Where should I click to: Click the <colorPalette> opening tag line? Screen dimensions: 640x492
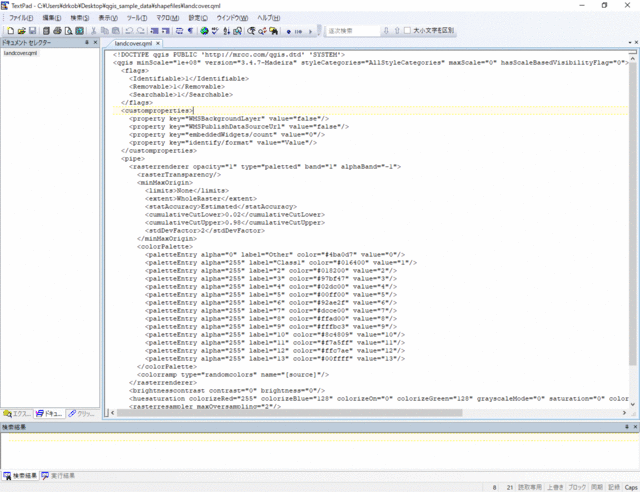click(165, 247)
